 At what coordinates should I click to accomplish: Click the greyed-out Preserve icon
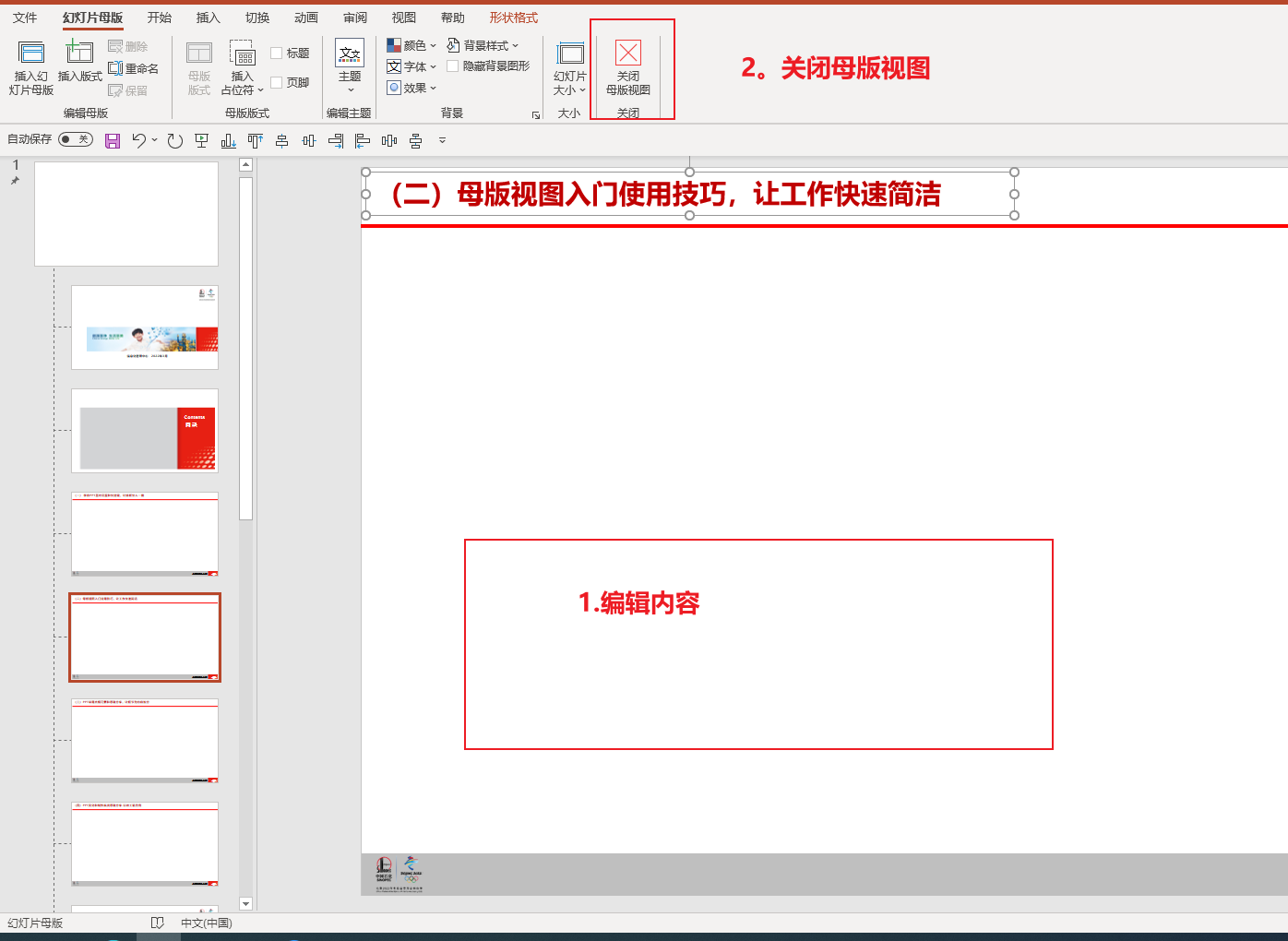(115, 90)
